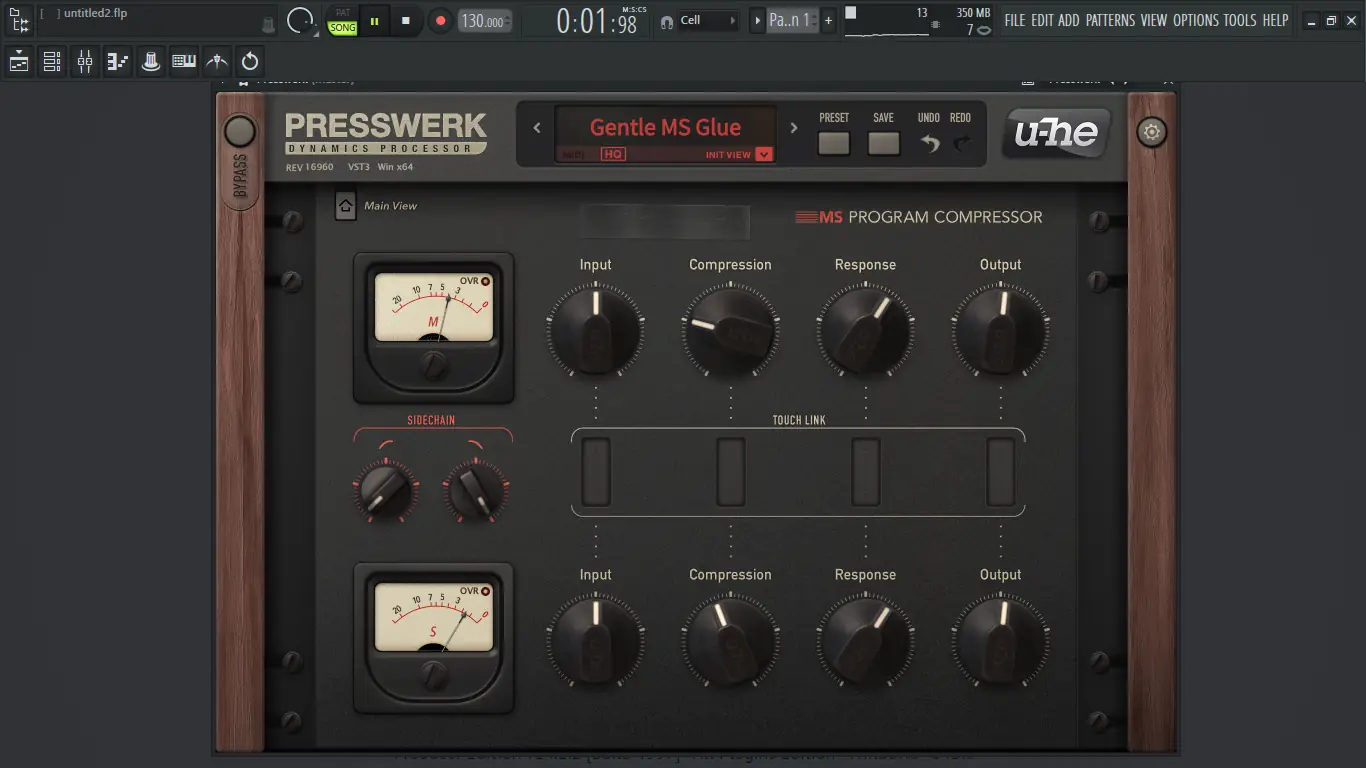Open the playlist view
The width and height of the screenshot is (1366, 768).
click(19, 62)
